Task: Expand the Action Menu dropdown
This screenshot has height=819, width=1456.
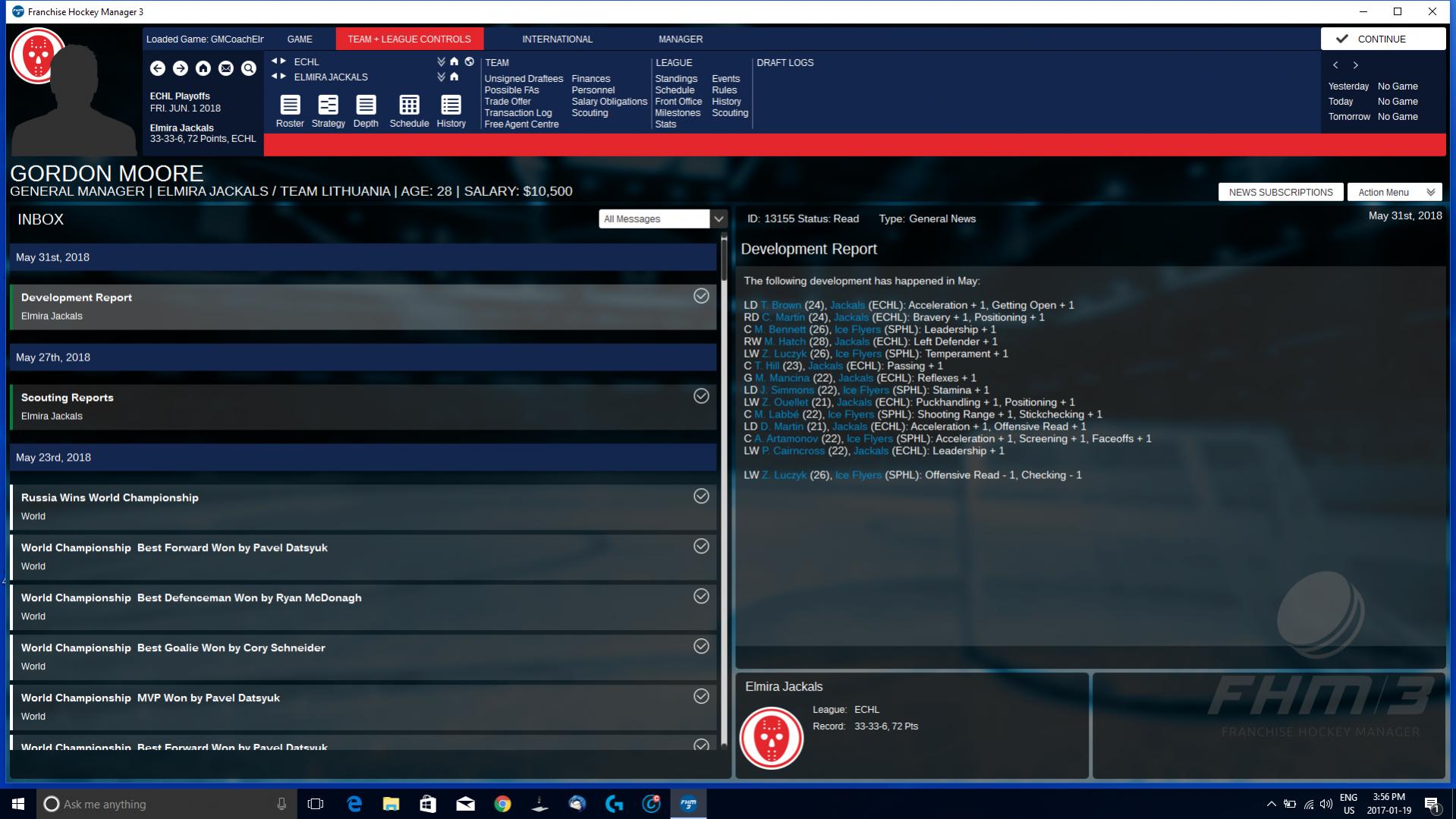Action: pyautogui.click(x=1395, y=192)
